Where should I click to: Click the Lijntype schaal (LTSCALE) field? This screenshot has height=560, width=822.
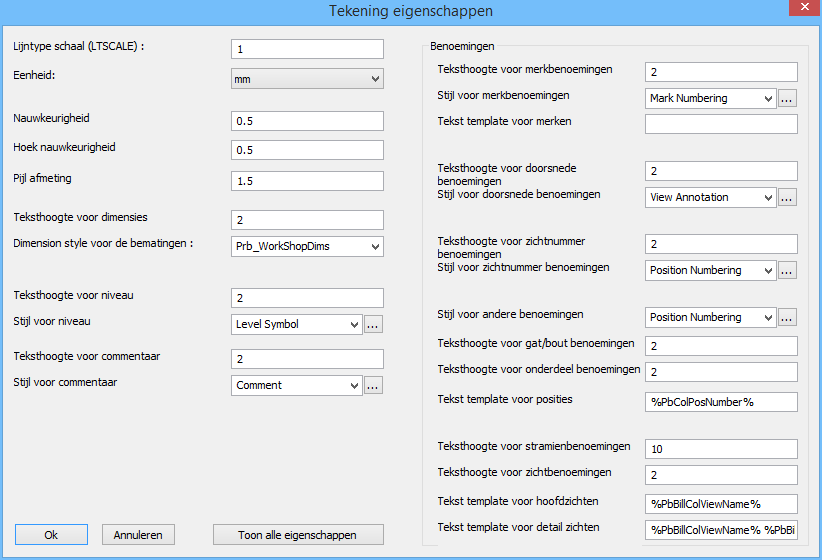tap(307, 49)
